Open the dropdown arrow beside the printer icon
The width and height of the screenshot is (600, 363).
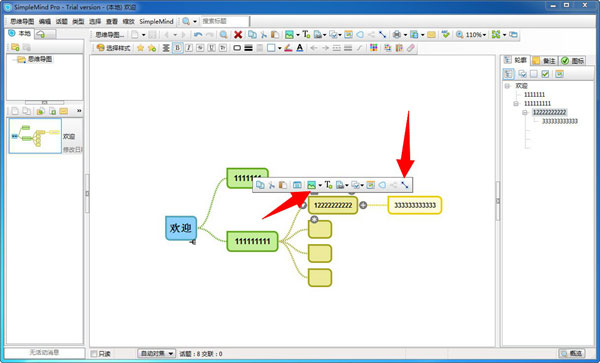[405, 35]
